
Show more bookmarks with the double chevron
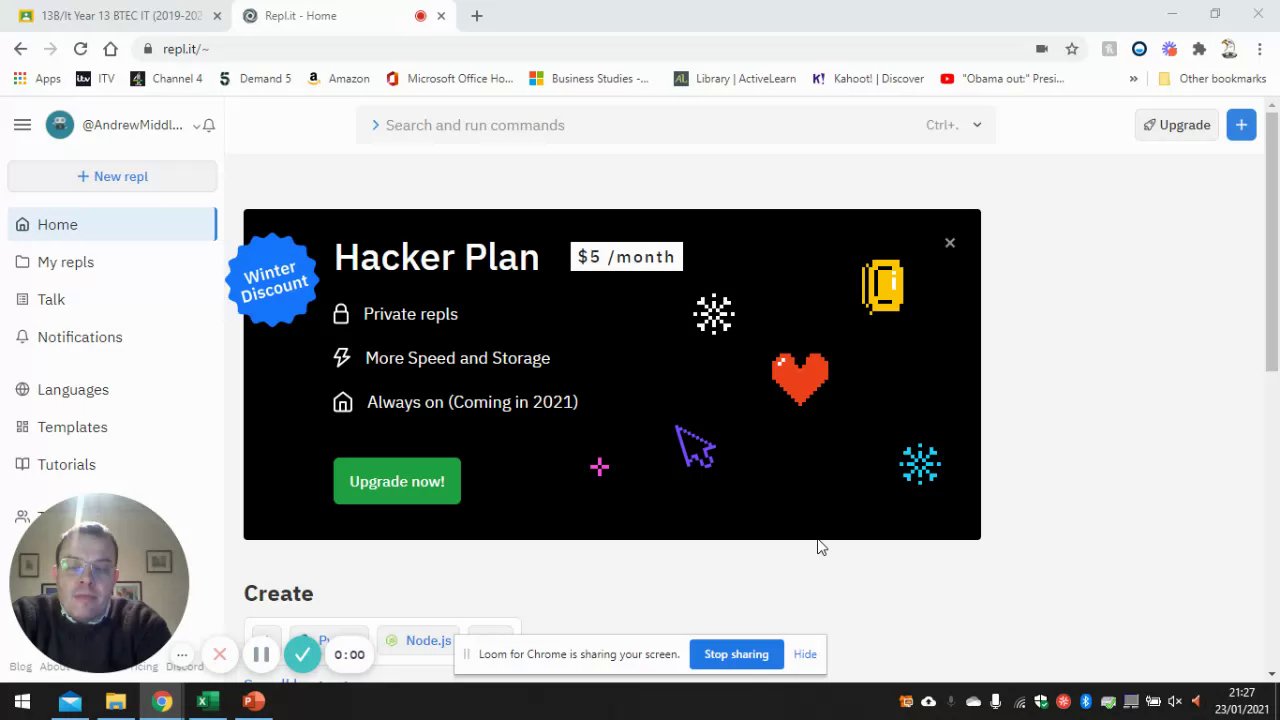(x=1133, y=78)
